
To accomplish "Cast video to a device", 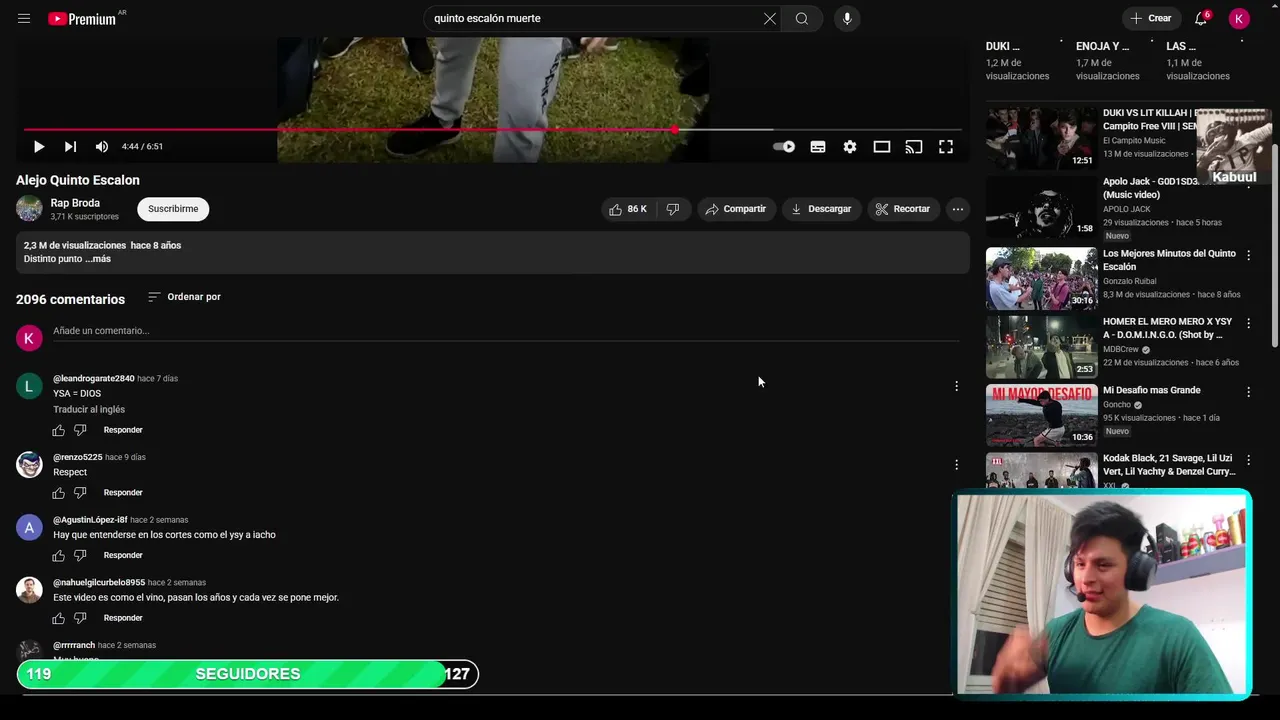I will point(914,146).
